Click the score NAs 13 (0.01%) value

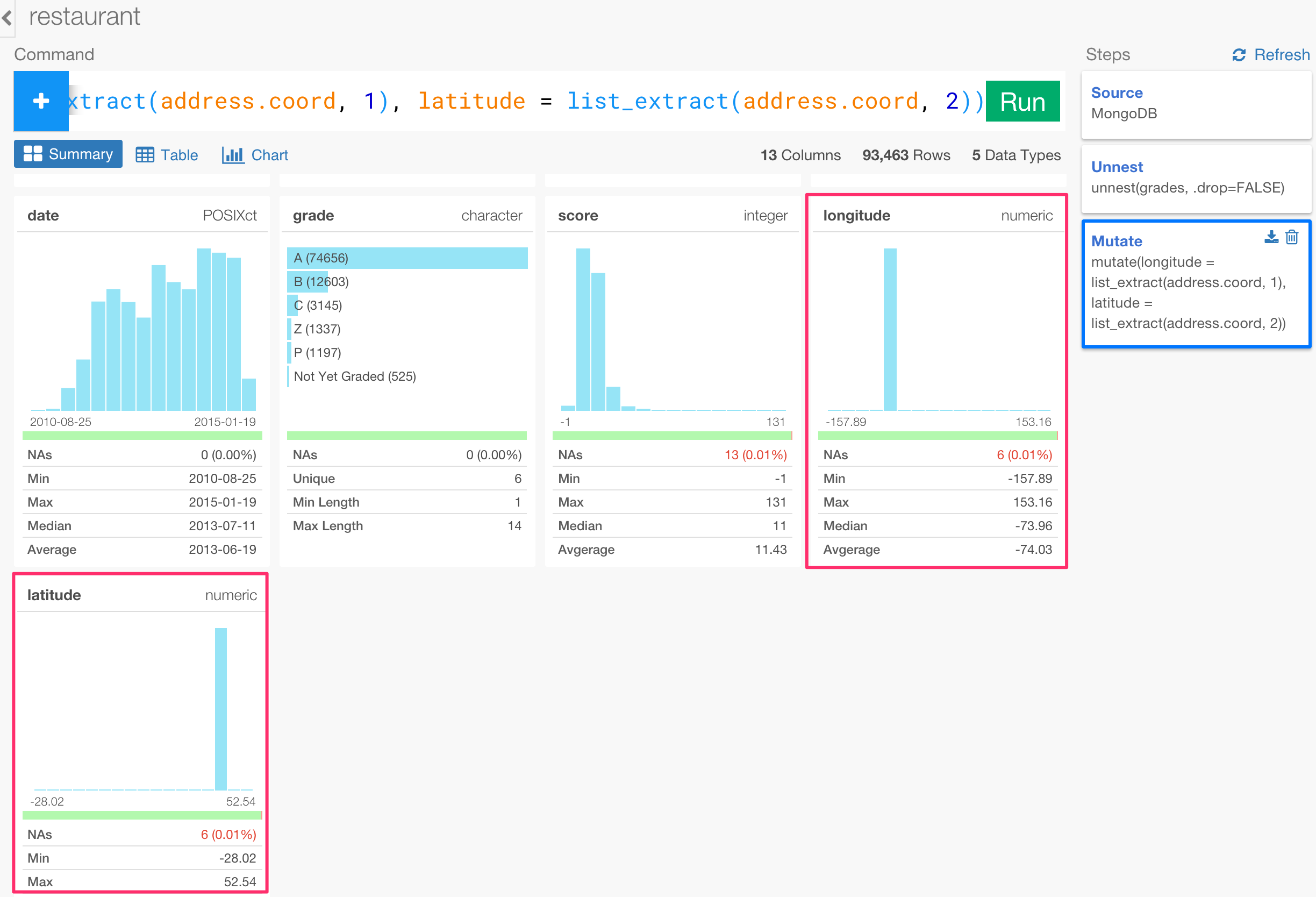pyautogui.click(x=755, y=455)
